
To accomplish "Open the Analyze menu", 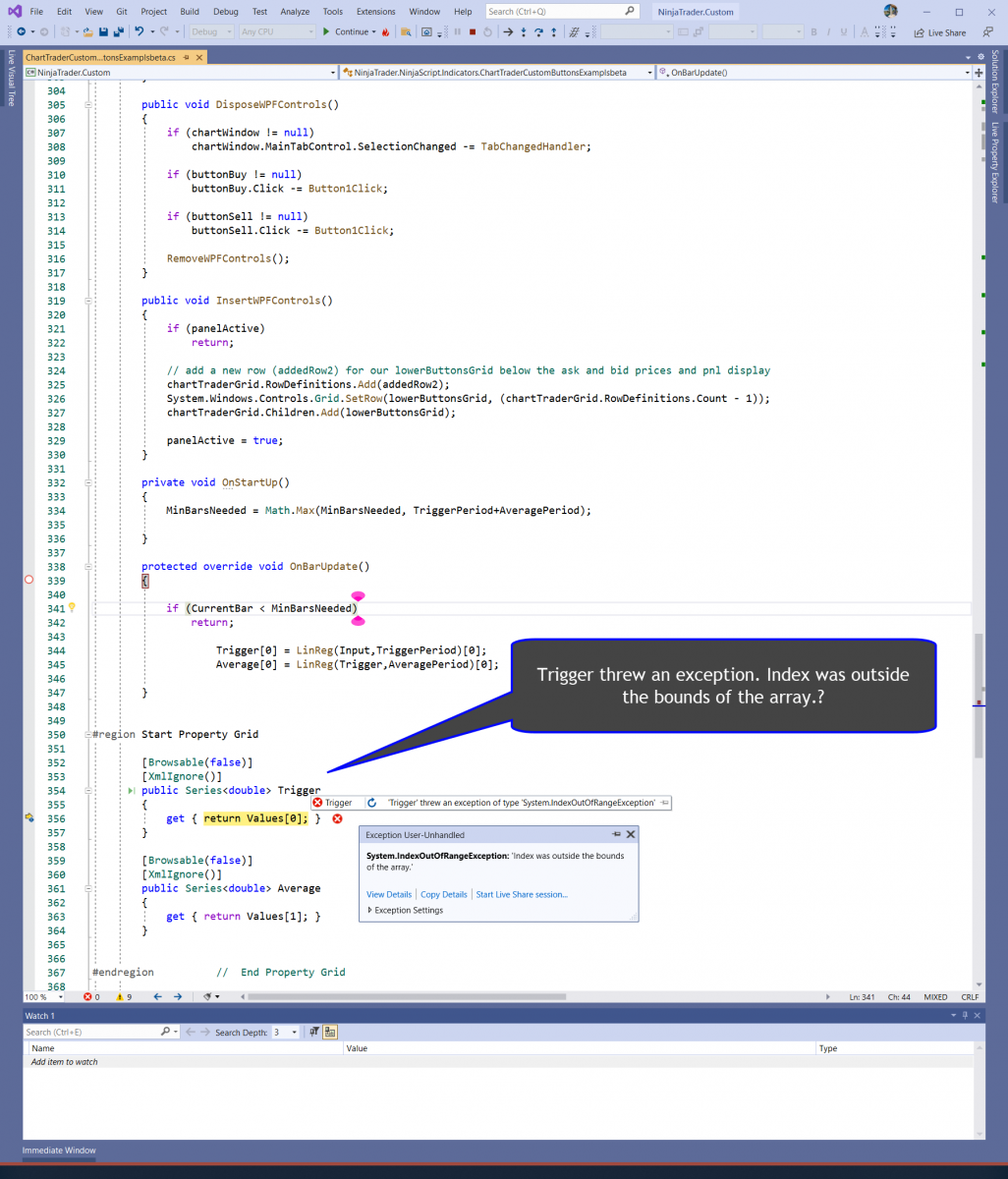I will pos(295,12).
